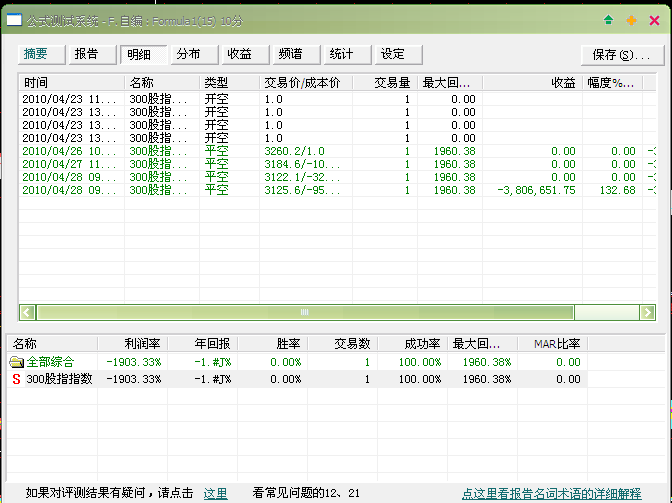
Task: Select the 分布 tab
Action: 188,55
